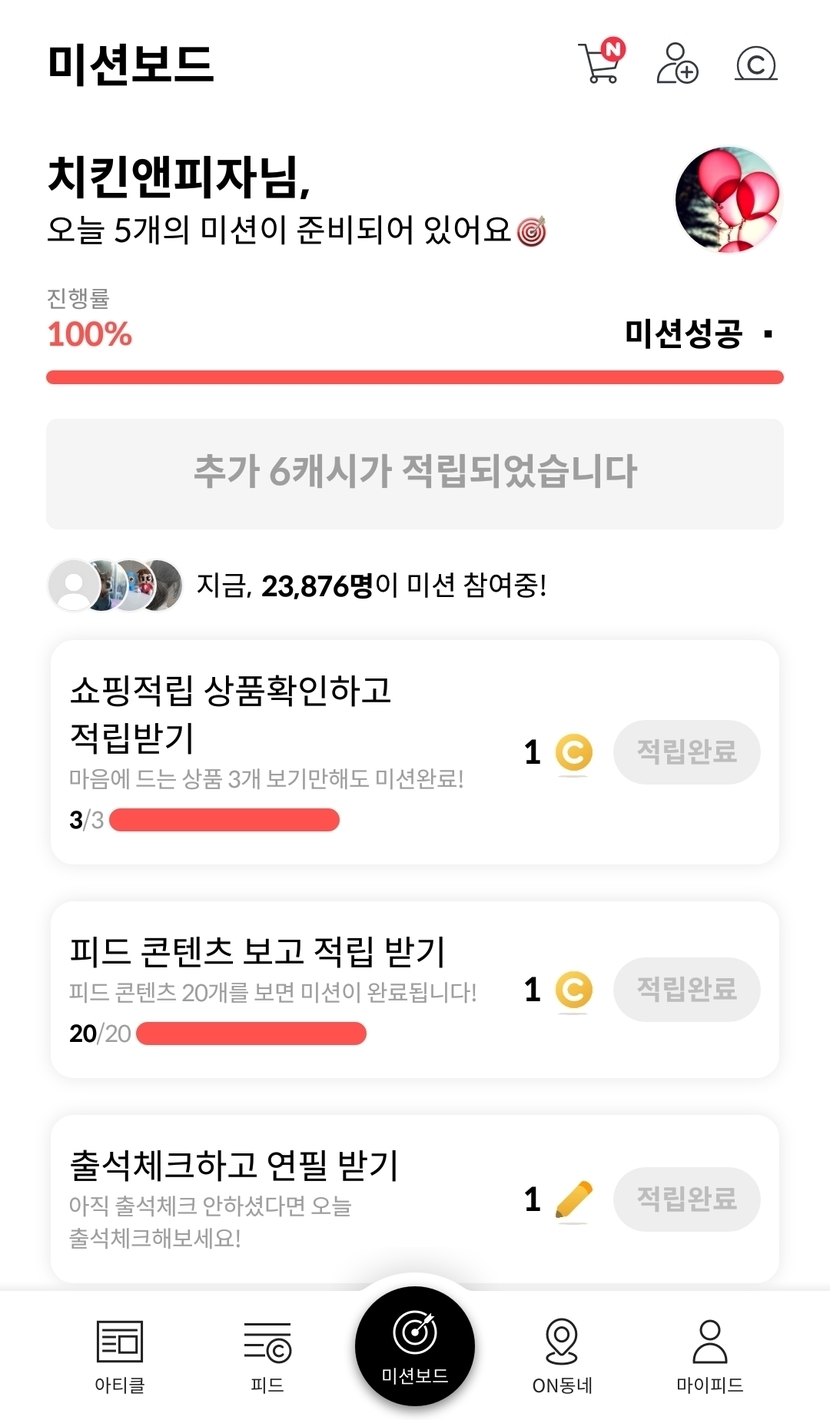This screenshot has height=1420, width=830.
Task: Expand the 미션성공 arrow toggle
Action: pyautogui.click(x=767, y=334)
